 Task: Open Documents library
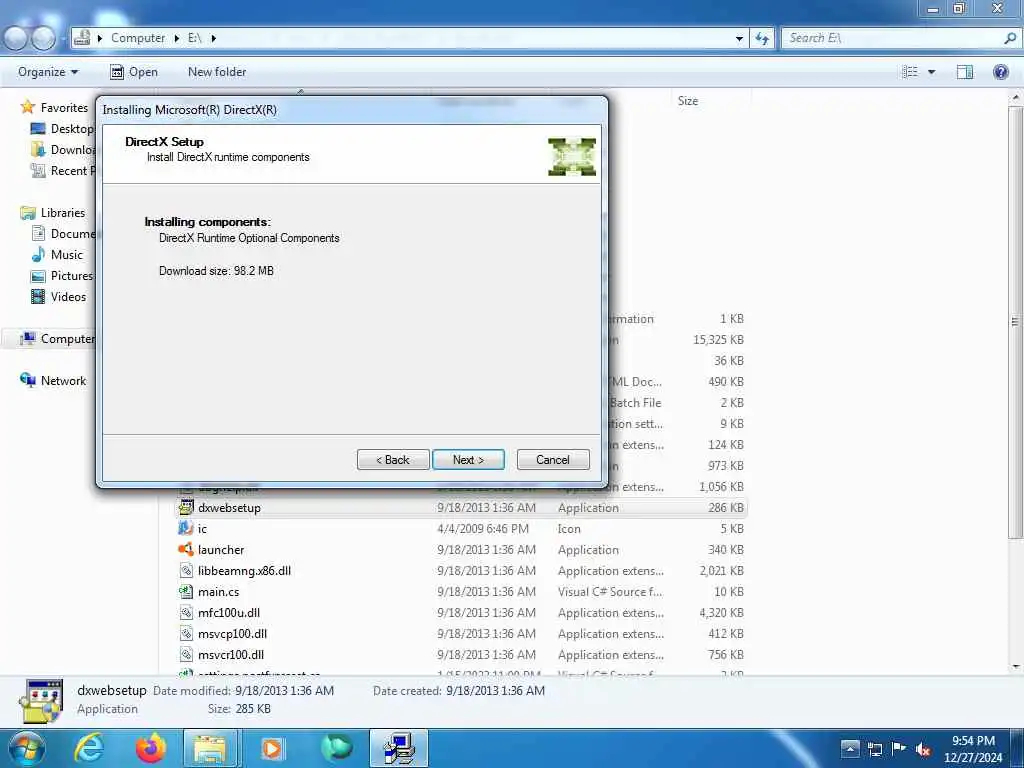(63, 234)
